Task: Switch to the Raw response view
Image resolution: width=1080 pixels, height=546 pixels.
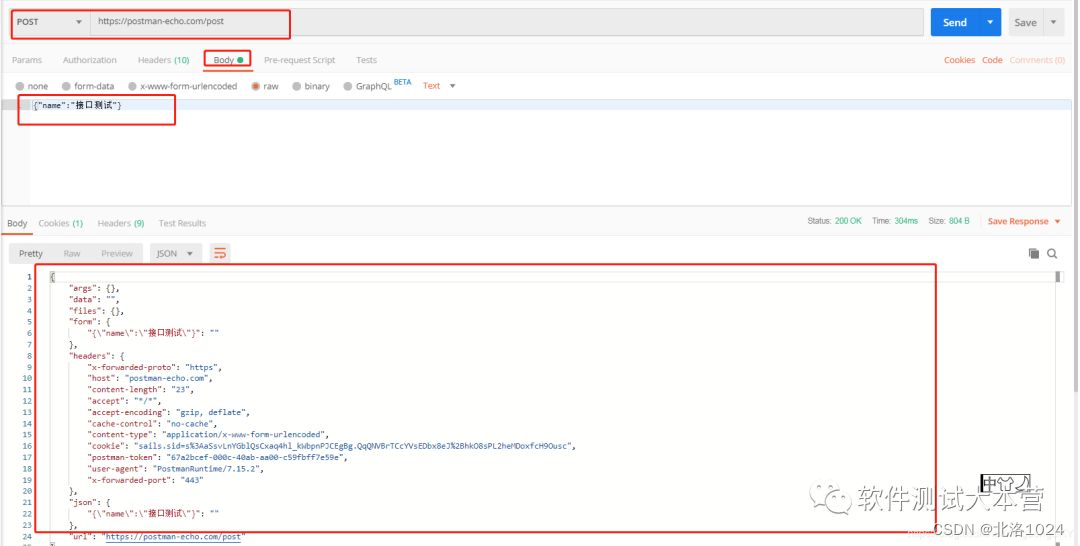Action: (72, 253)
